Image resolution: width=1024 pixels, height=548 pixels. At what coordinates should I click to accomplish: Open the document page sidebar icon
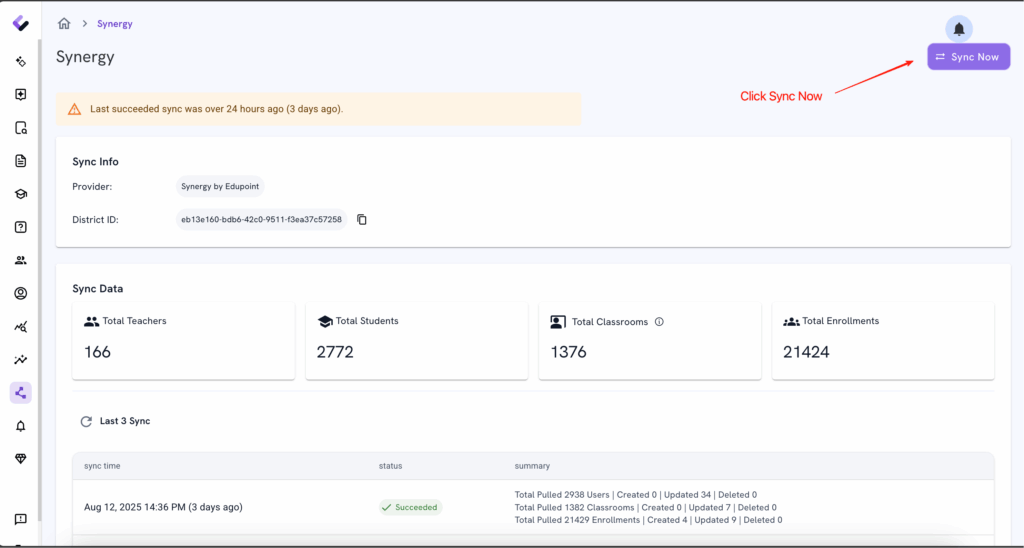click(20, 161)
